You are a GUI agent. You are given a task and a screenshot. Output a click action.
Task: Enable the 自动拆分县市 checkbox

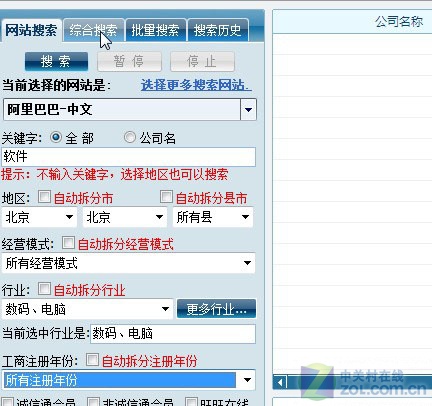pyautogui.click(x=166, y=197)
